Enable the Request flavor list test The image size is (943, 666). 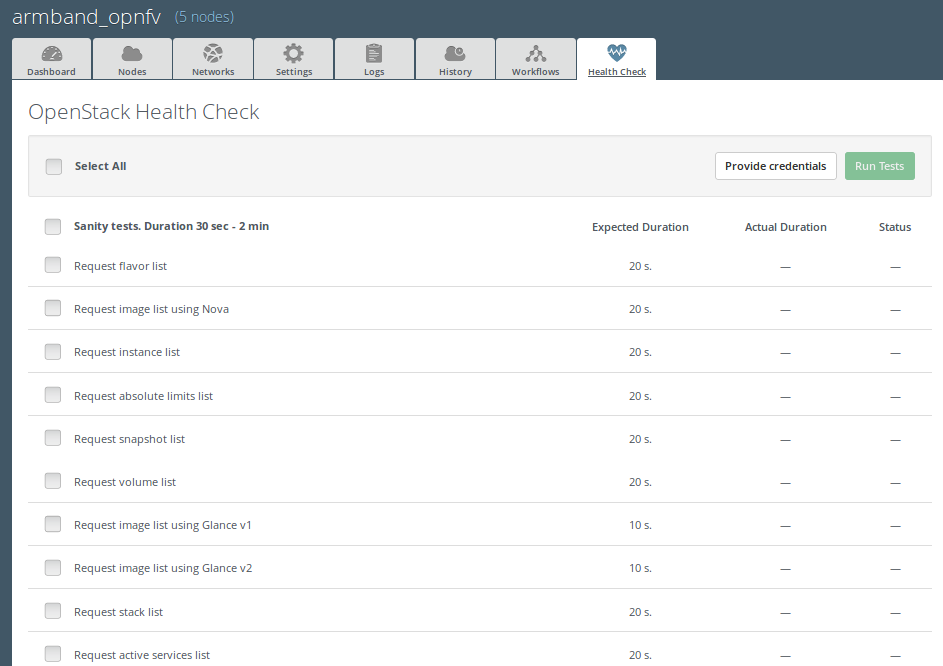[53, 265]
